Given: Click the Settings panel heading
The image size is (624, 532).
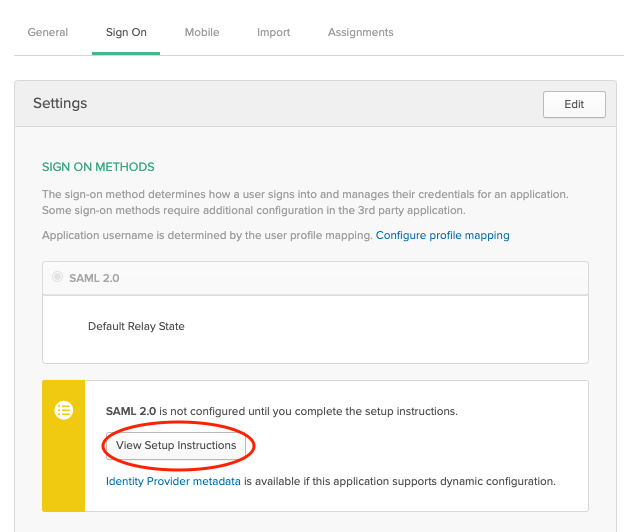Looking at the screenshot, I should click(60, 103).
